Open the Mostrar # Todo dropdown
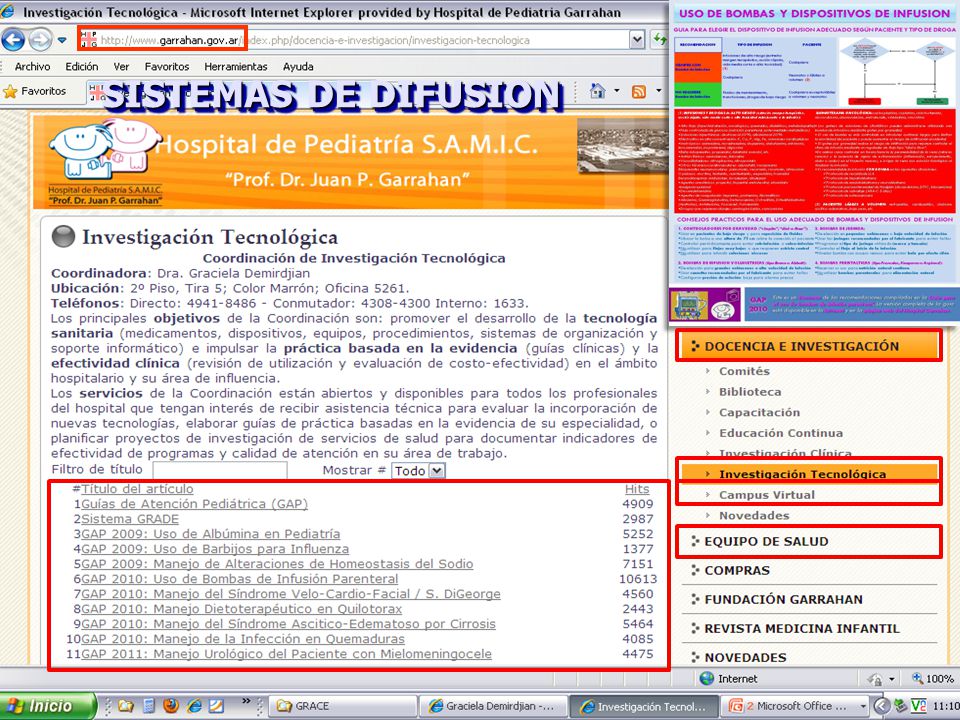 point(418,470)
